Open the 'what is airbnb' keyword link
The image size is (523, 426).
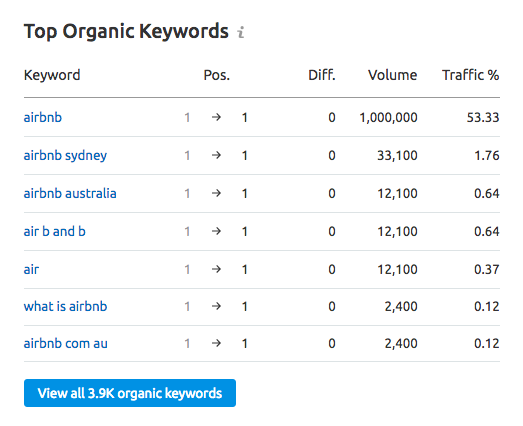tap(65, 307)
